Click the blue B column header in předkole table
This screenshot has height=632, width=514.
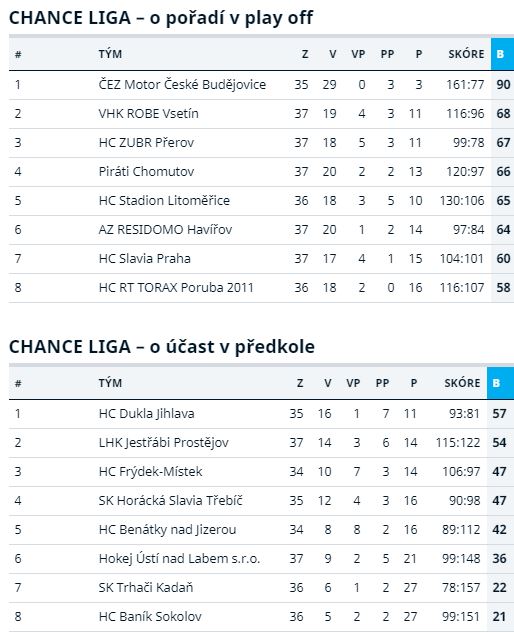[x=500, y=383]
